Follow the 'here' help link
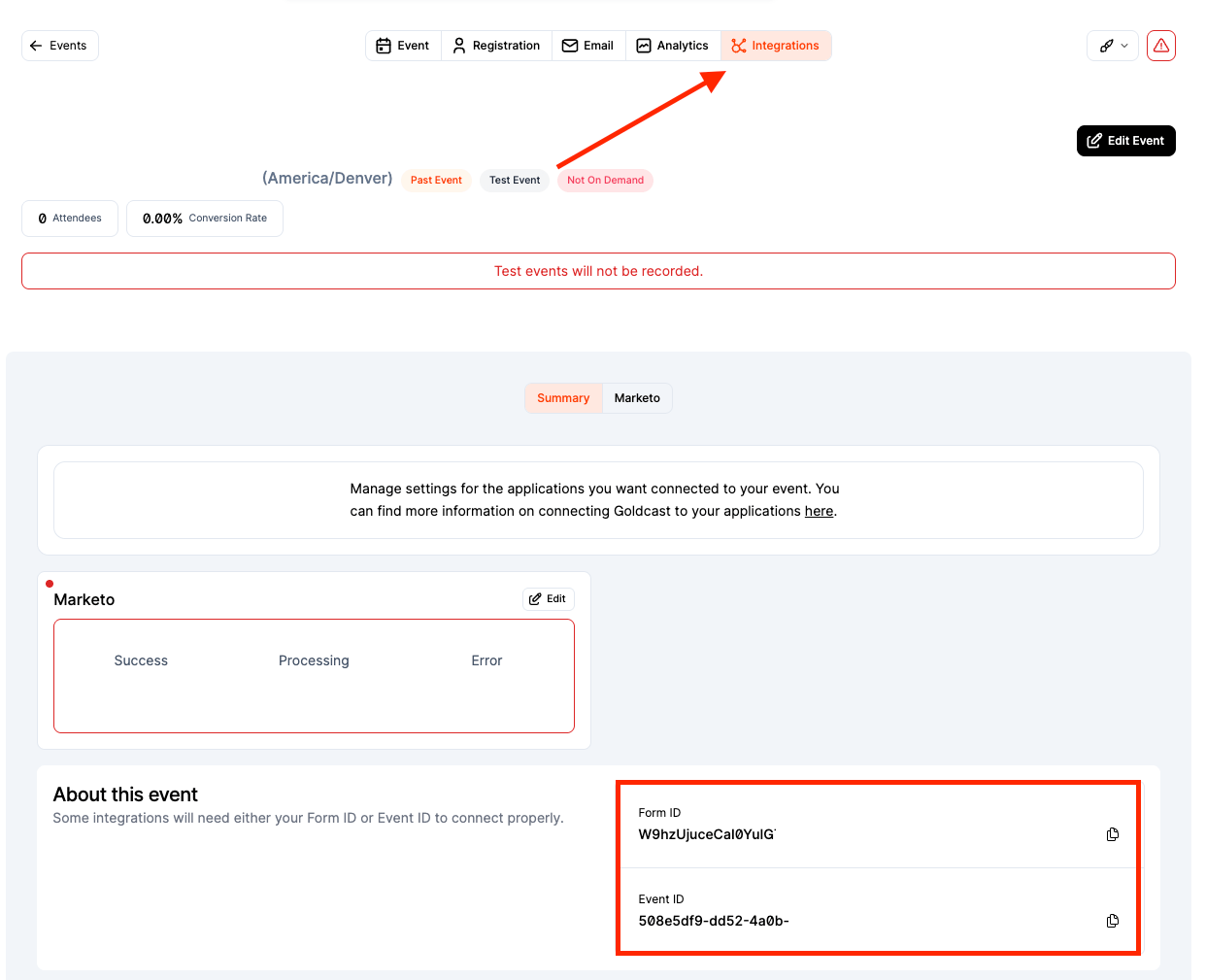Screen dimensions: 1206x980 coord(819,511)
